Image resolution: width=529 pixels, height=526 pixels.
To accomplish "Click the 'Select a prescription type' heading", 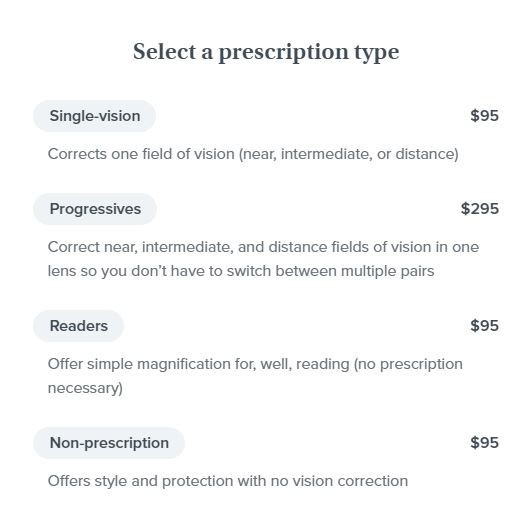I will (x=266, y=52).
